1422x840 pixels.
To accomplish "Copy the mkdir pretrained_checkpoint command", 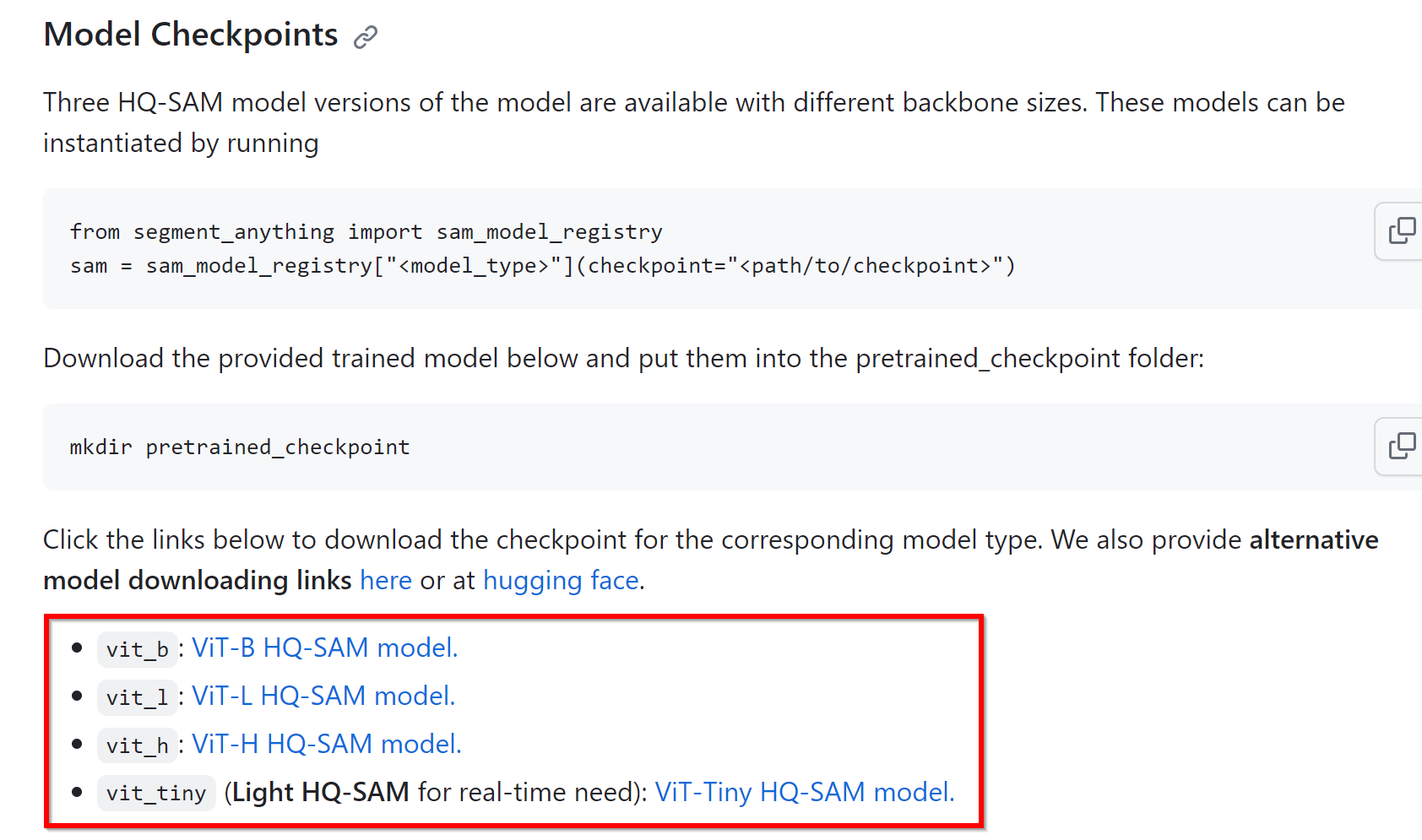I will click(x=1402, y=446).
